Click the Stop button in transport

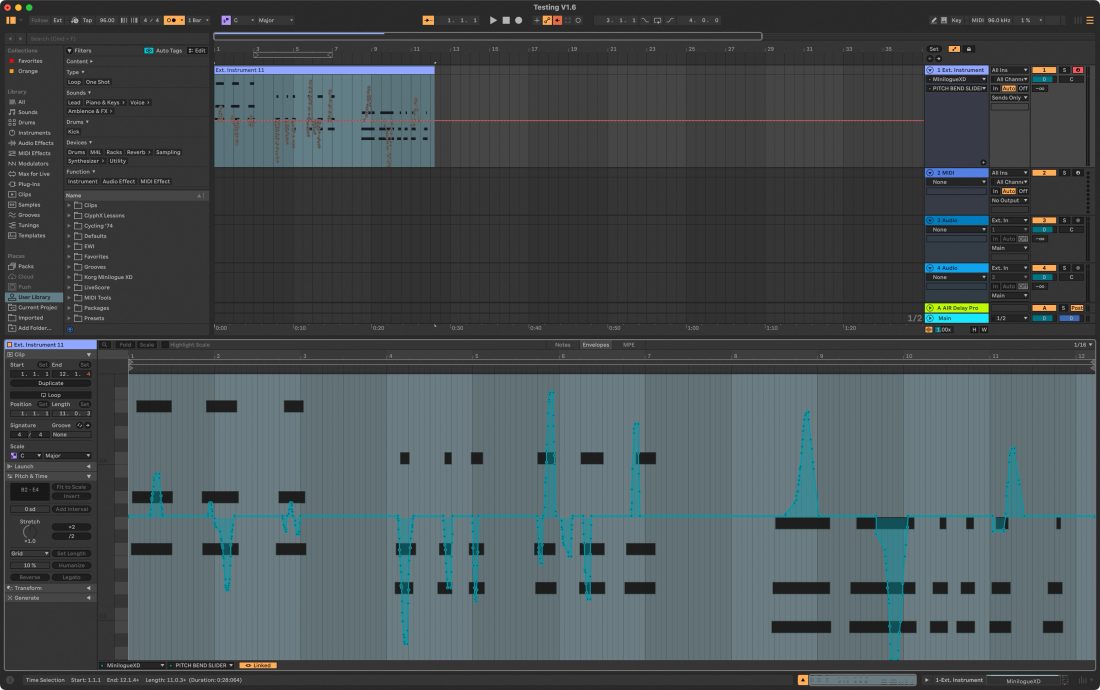(x=506, y=20)
